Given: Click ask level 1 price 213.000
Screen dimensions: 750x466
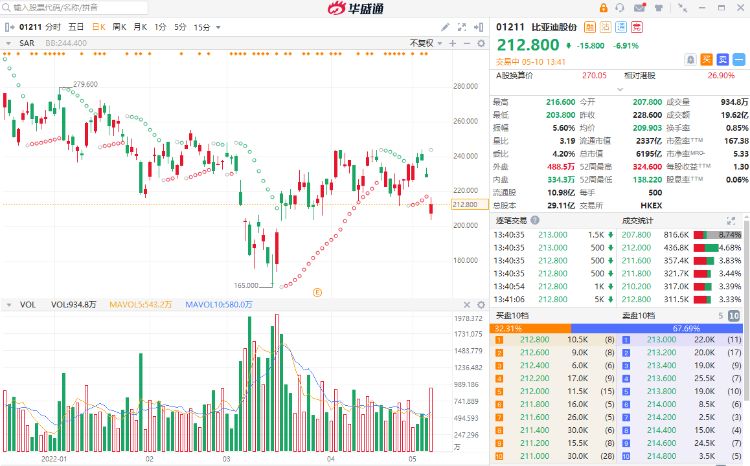Looking at the screenshot, I should click(x=662, y=340).
